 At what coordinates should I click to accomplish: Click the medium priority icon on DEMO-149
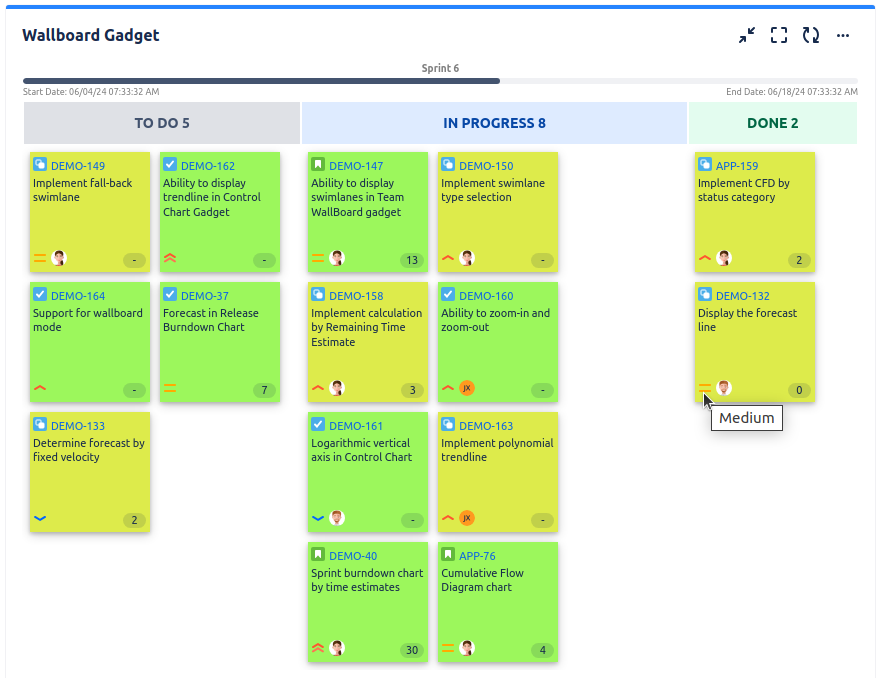[x=40, y=258]
